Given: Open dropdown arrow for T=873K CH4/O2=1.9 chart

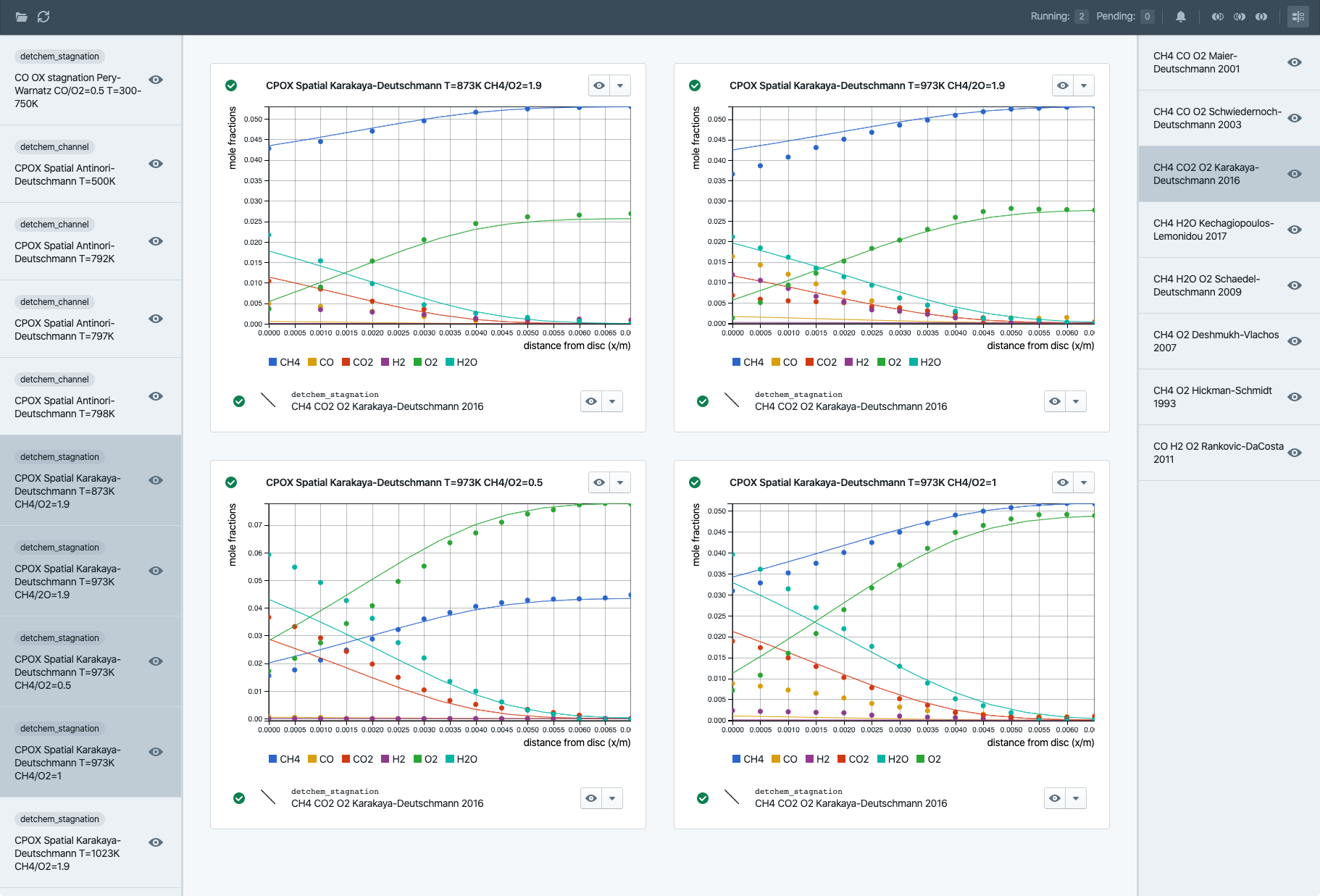Looking at the screenshot, I should pyautogui.click(x=620, y=85).
